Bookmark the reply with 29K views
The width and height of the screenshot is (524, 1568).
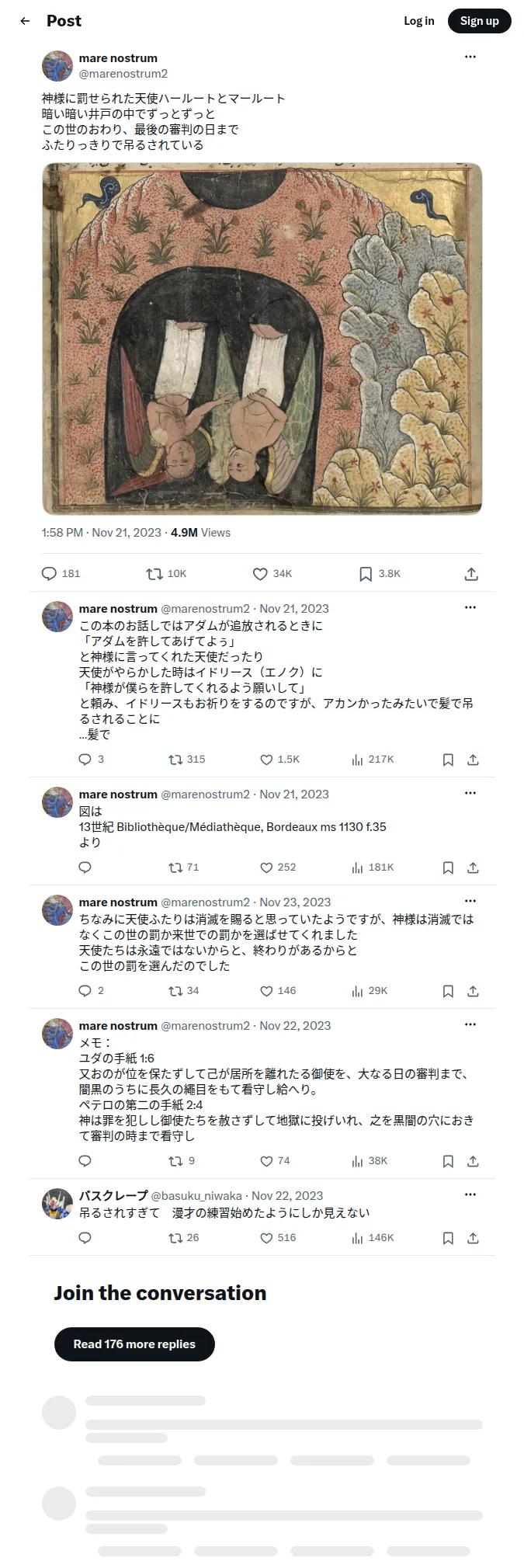pyautogui.click(x=448, y=991)
